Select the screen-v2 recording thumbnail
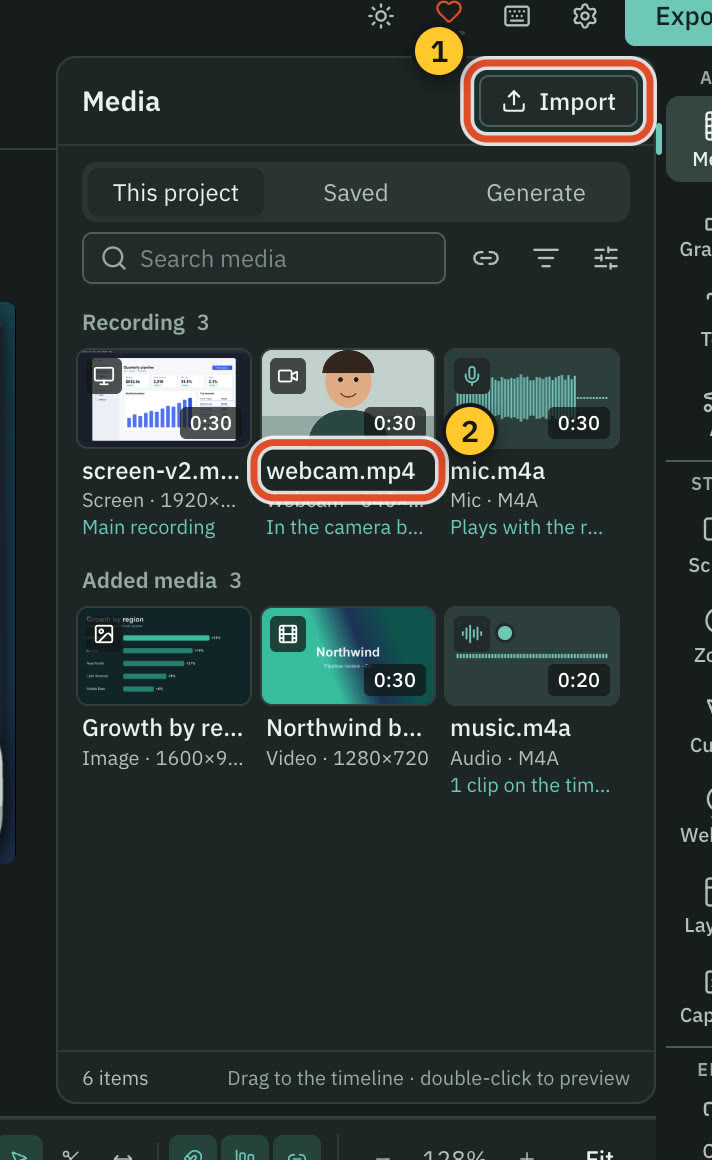This screenshot has width=712, height=1160. [x=164, y=398]
